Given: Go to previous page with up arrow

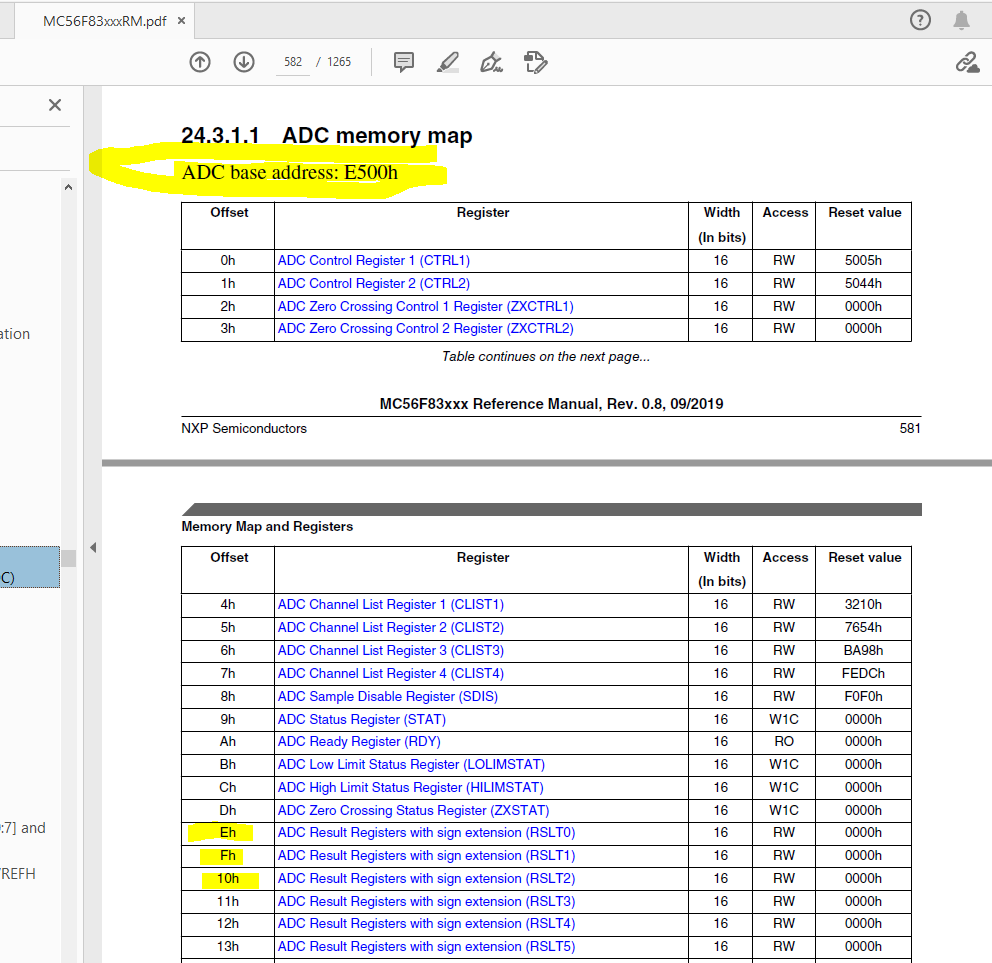Looking at the screenshot, I should 200,62.
